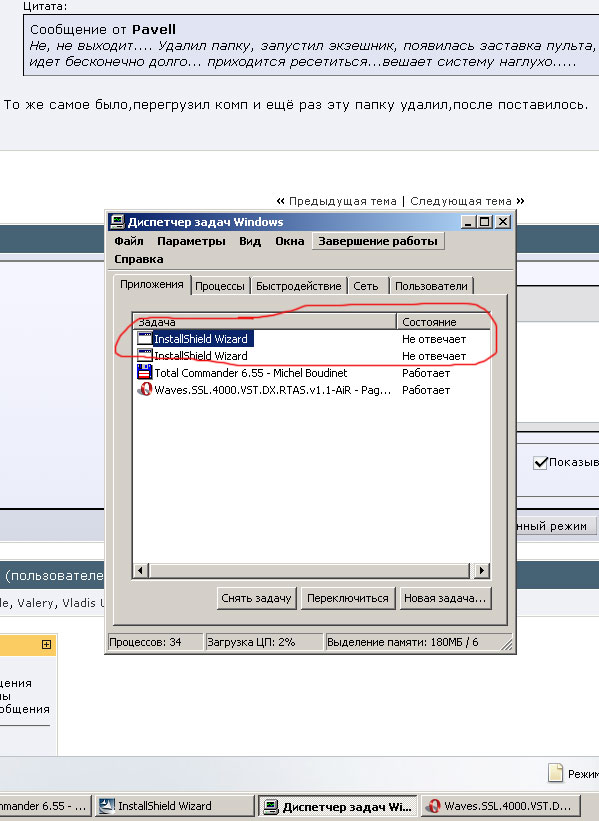This screenshot has height=821, width=599.
Task: Open the Следующая тема link
Action: tap(461, 201)
